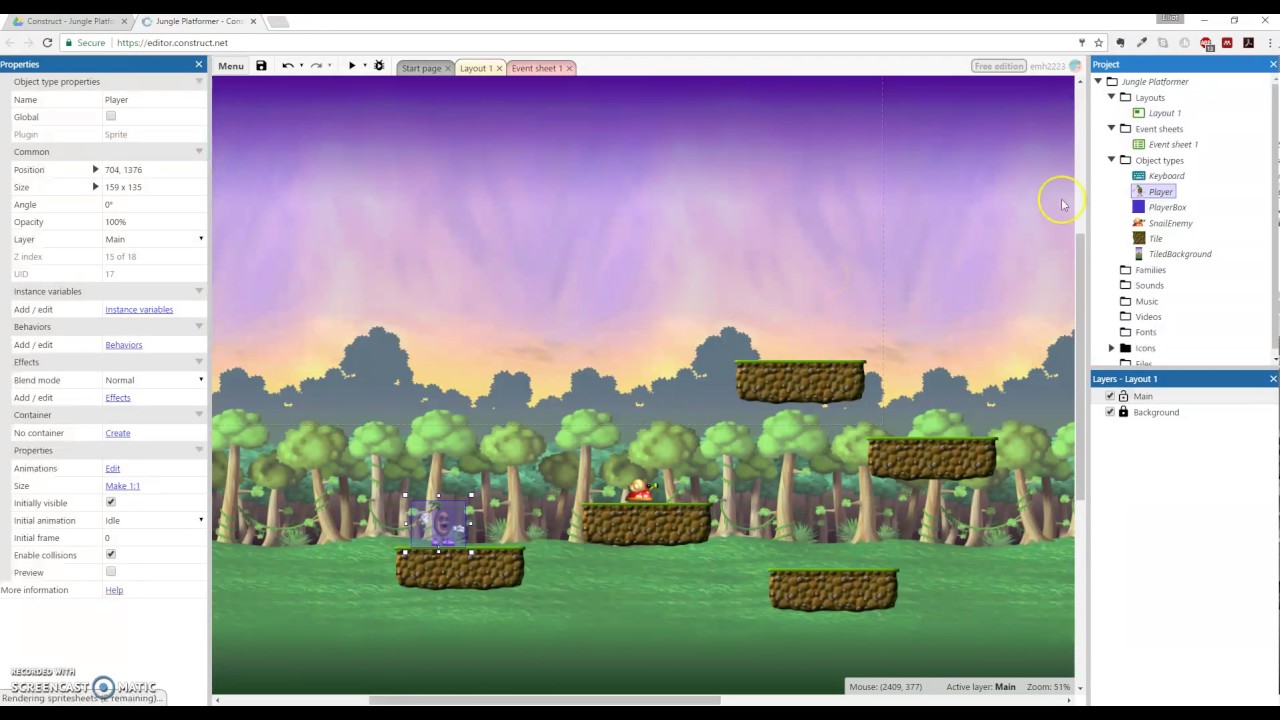The height and width of the screenshot is (720, 1280).
Task: Click the SnailEnemy object icon
Action: point(1138,223)
